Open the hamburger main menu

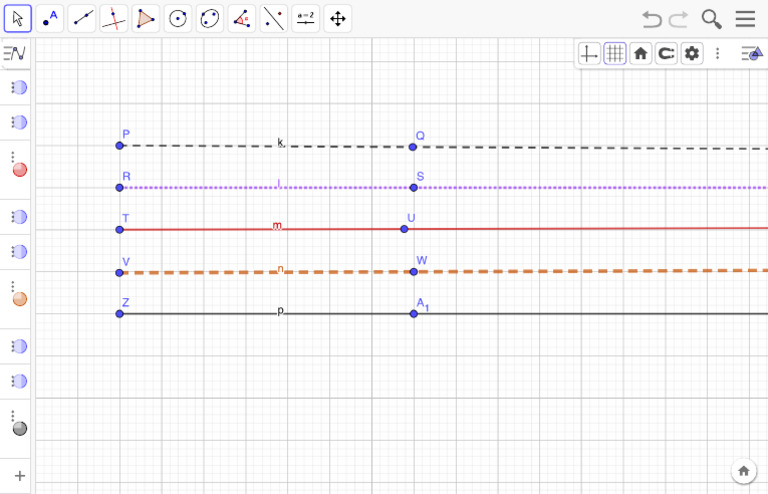[x=745, y=19]
